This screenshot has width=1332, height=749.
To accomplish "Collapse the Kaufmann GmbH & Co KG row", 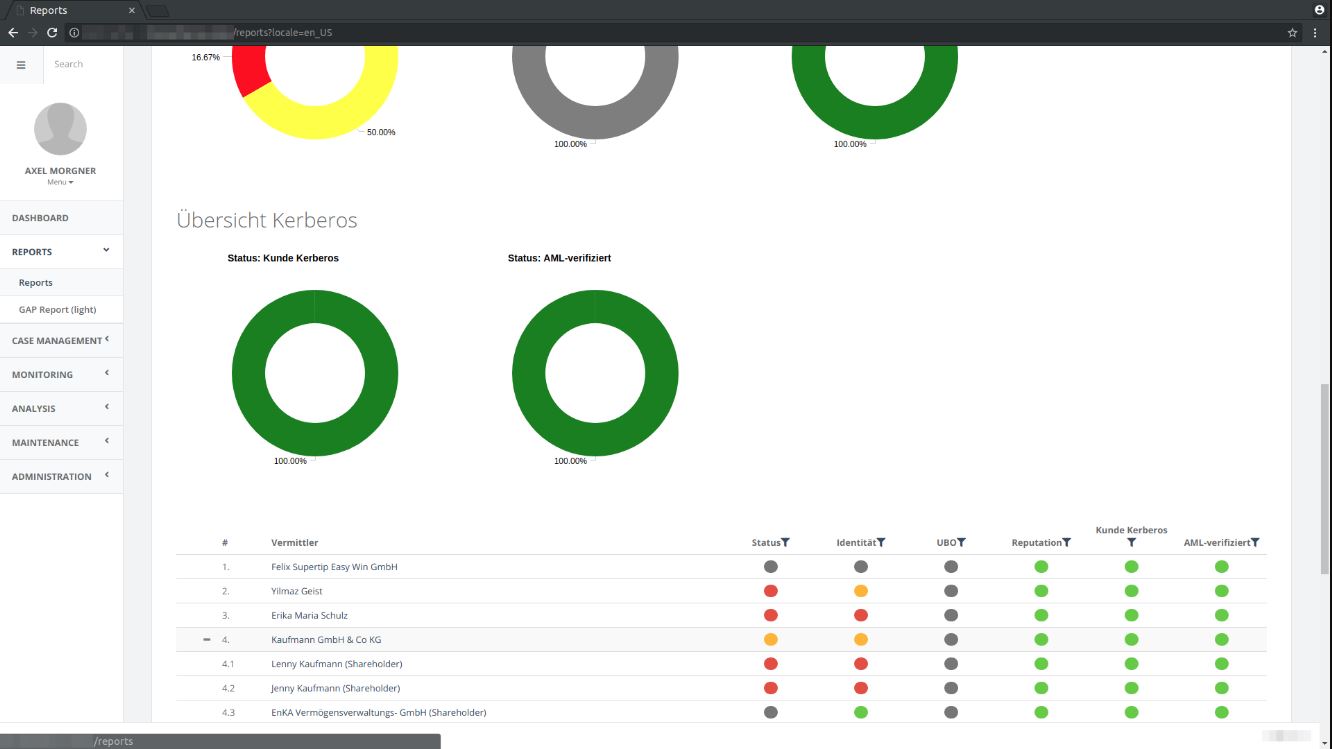I will pyautogui.click(x=205, y=639).
